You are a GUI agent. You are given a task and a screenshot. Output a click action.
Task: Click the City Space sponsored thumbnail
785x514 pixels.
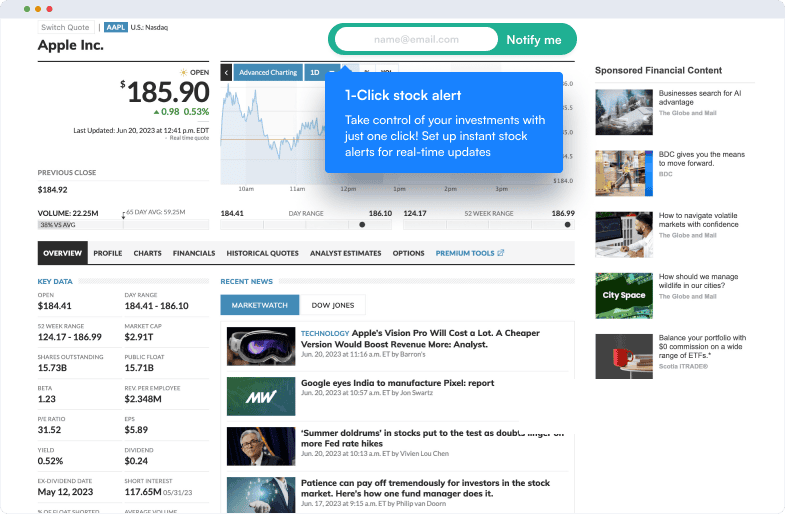click(624, 295)
